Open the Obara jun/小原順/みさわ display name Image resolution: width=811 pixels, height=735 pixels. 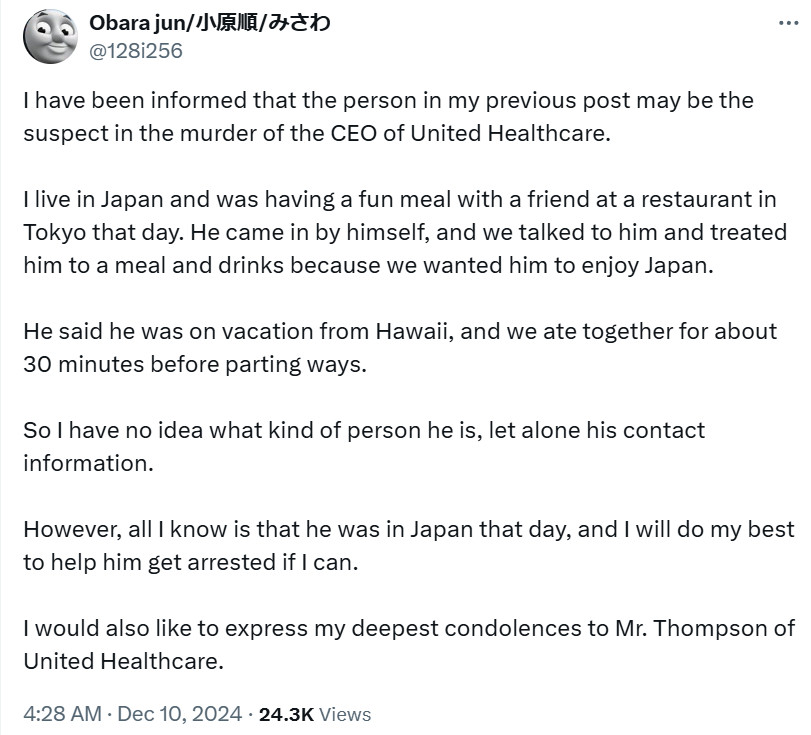[209, 23]
